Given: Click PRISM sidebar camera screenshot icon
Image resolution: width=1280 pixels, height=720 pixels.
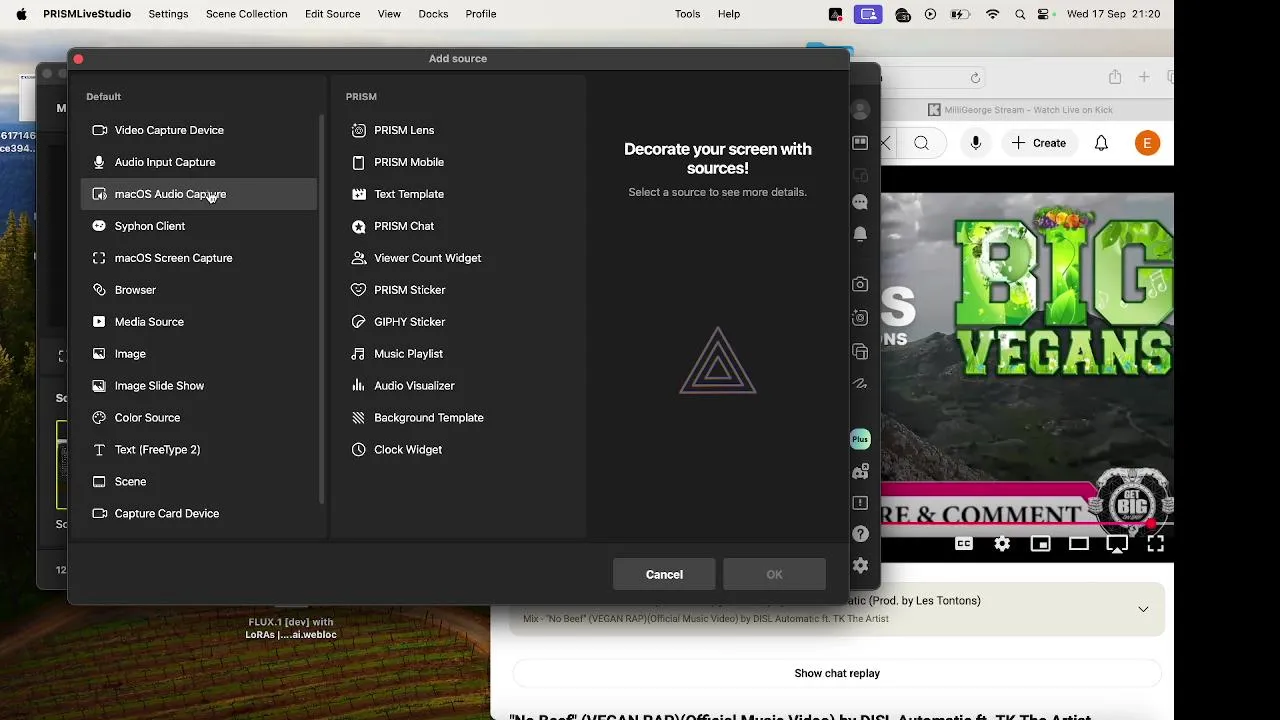Looking at the screenshot, I should (x=860, y=285).
